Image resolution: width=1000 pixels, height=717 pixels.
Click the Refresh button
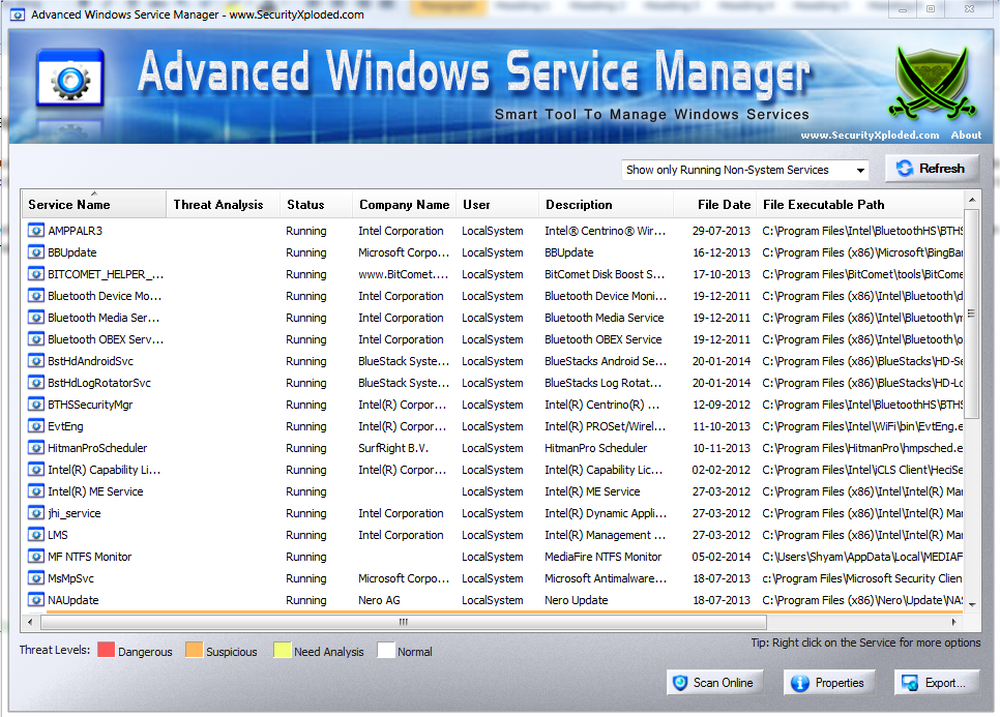tap(932, 168)
